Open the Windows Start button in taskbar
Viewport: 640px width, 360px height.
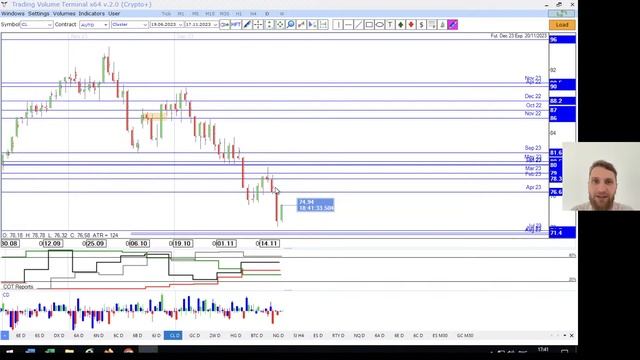(9, 351)
